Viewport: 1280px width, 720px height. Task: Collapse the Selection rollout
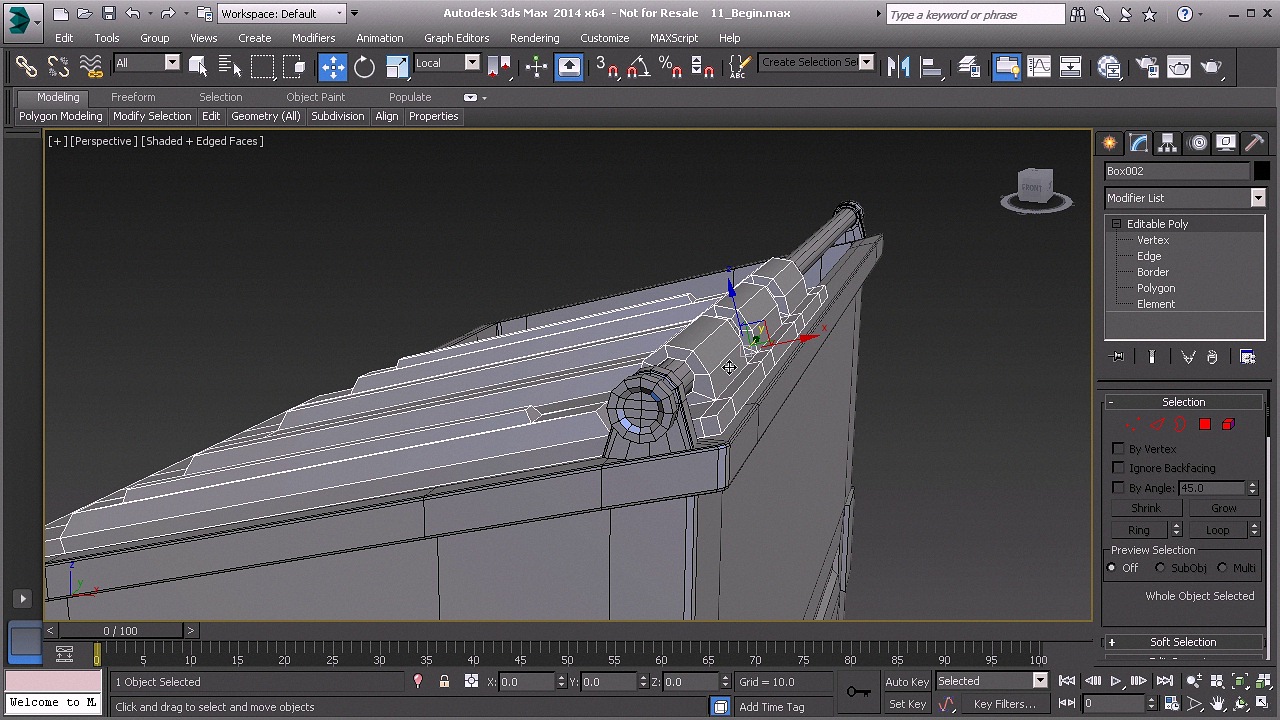pyautogui.click(x=1183, y=402)
